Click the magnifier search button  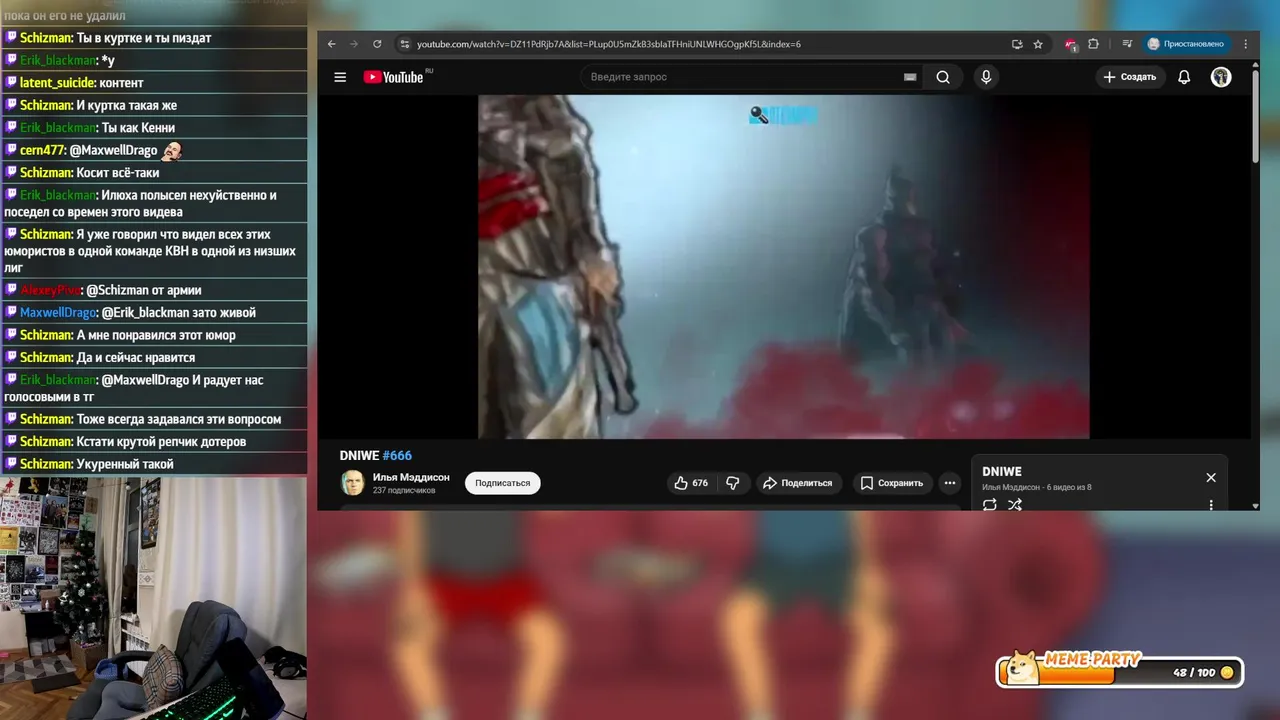click(943, 77)
